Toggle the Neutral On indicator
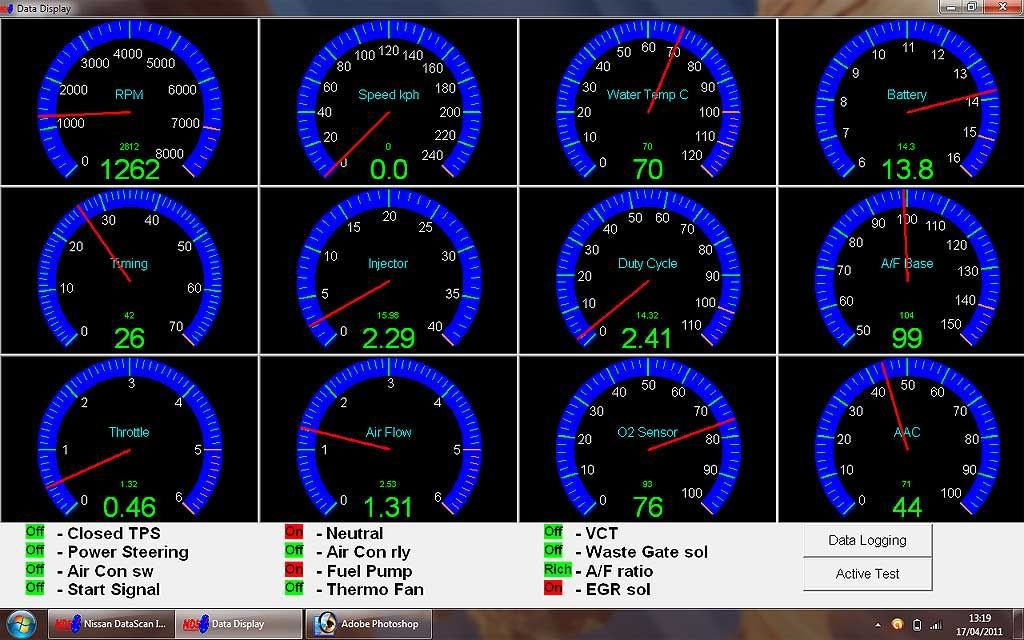Viewport: 1024px width, 640px height. pyautogui.click(x=294, y=533)
